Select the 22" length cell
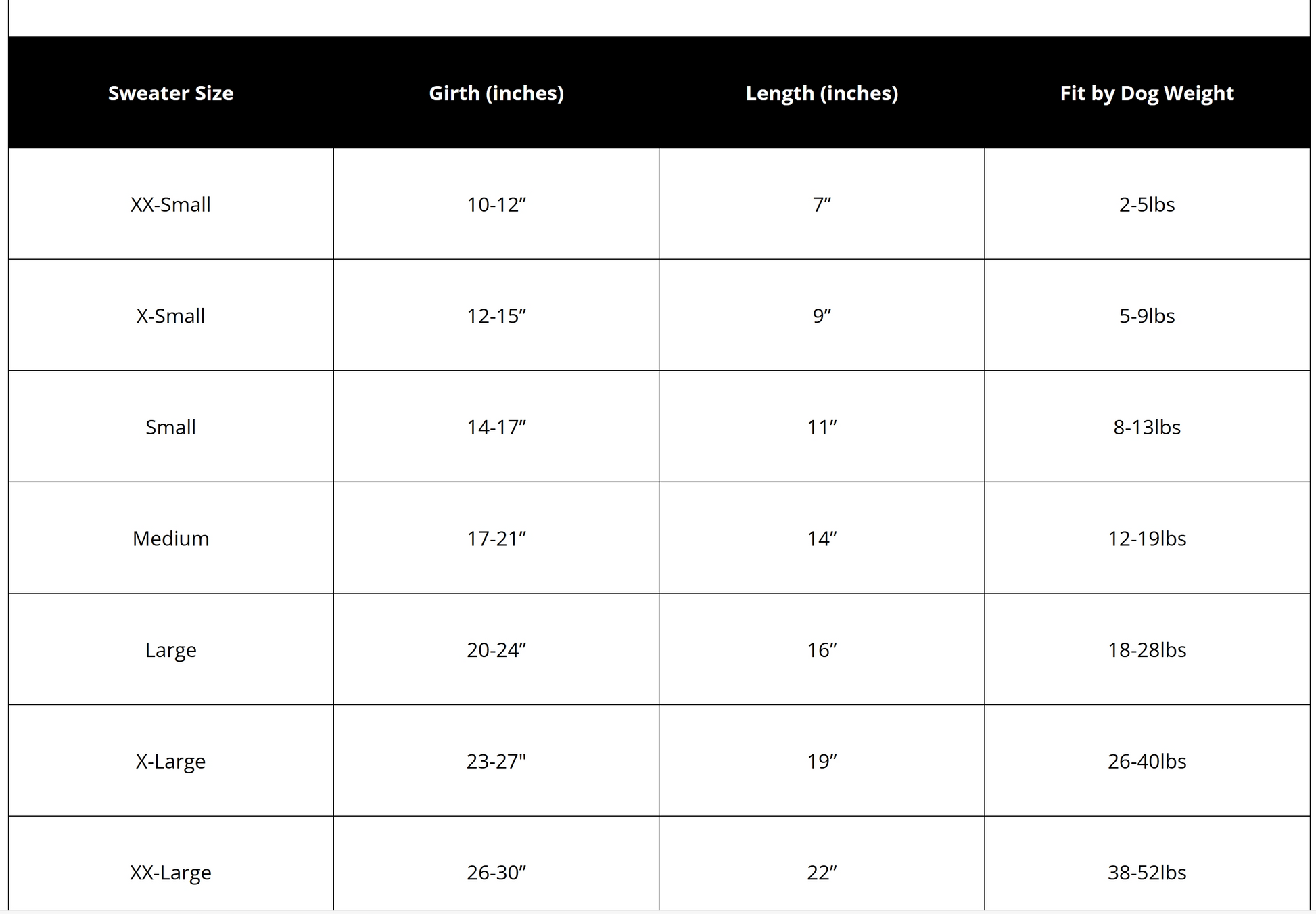The width and height of the screenshot is (1316, 914). point(822,873)
